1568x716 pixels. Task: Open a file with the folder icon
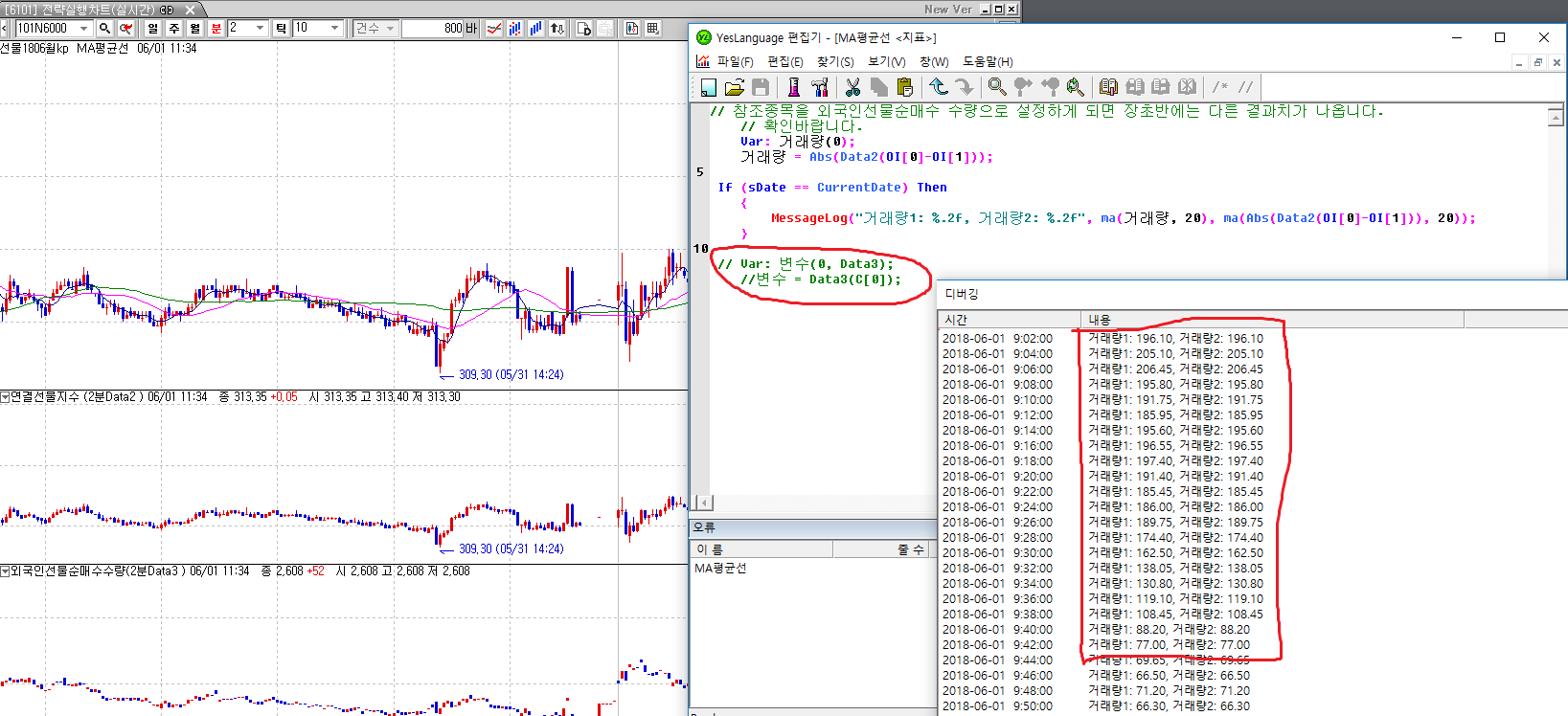(x=735, y=87)
